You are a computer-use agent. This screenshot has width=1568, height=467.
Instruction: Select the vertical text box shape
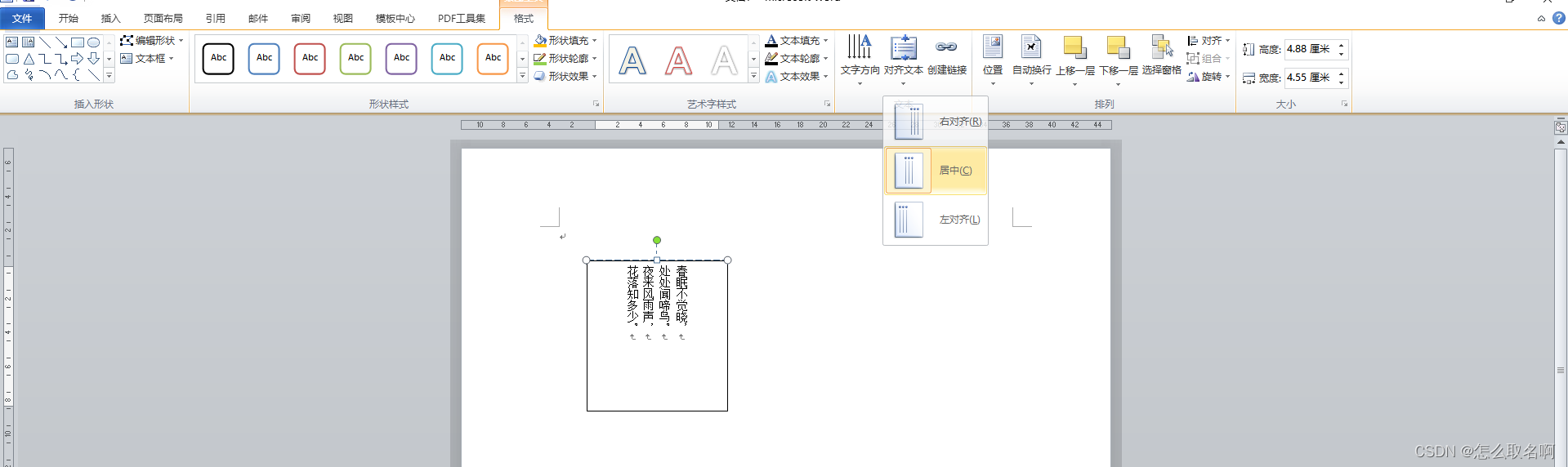point(29,42)
